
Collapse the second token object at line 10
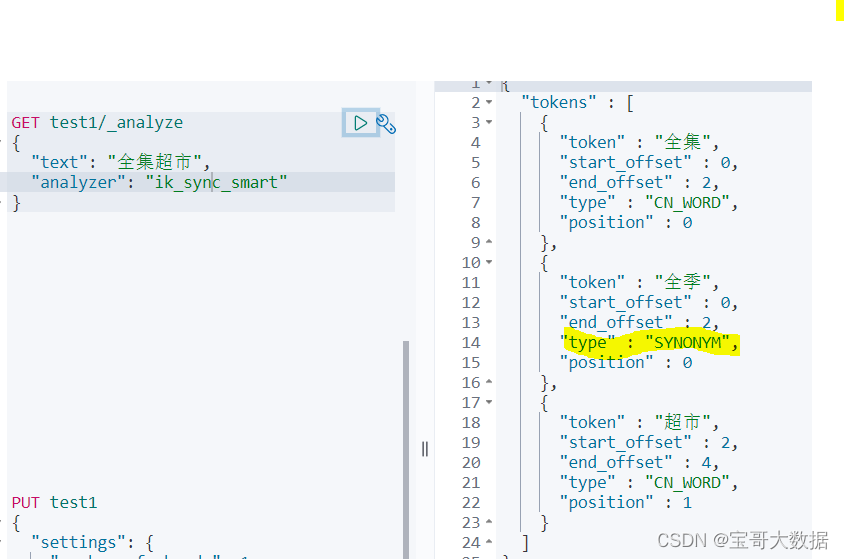click(489, 262)
